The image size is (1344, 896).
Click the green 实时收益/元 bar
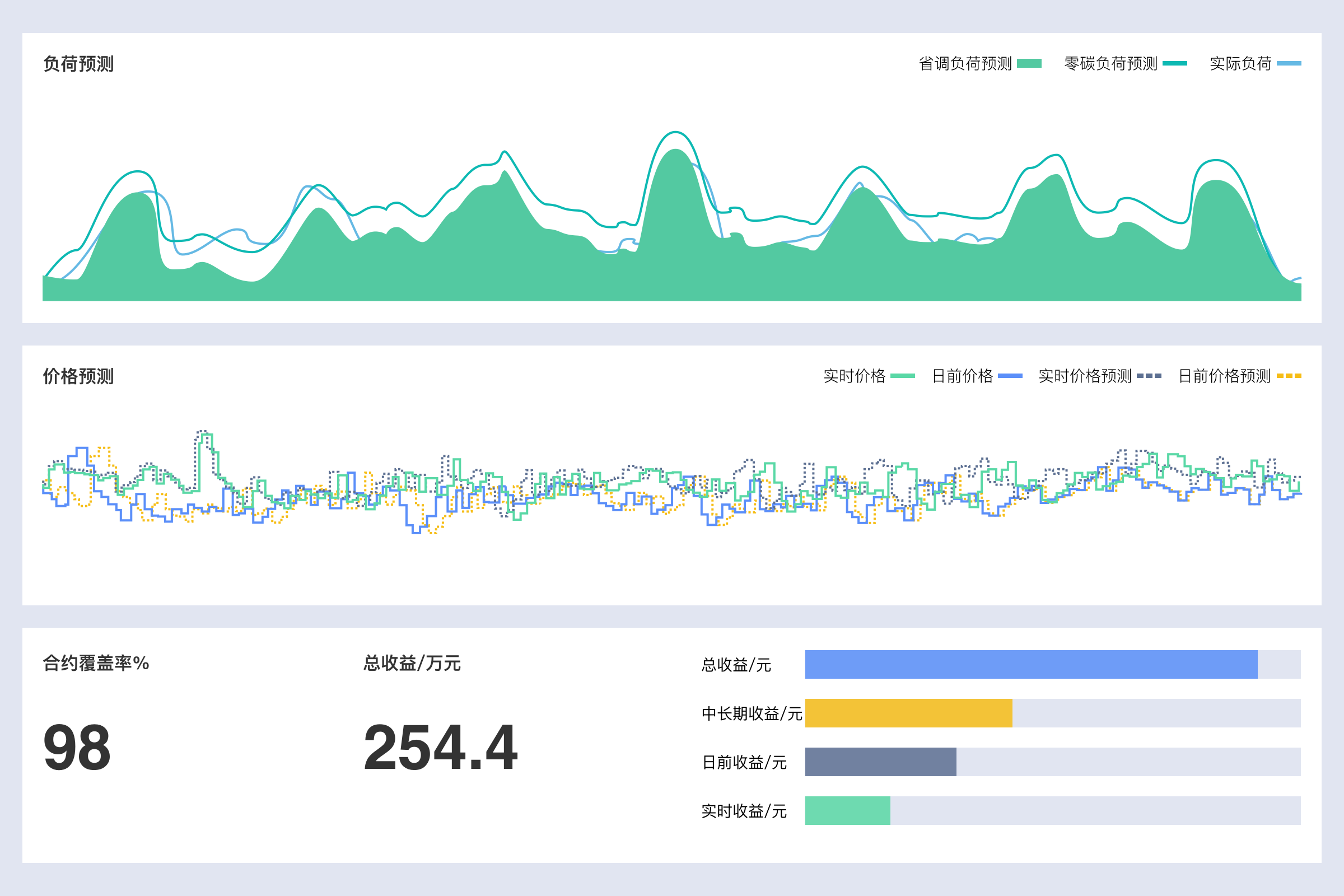tap(847, 810)
